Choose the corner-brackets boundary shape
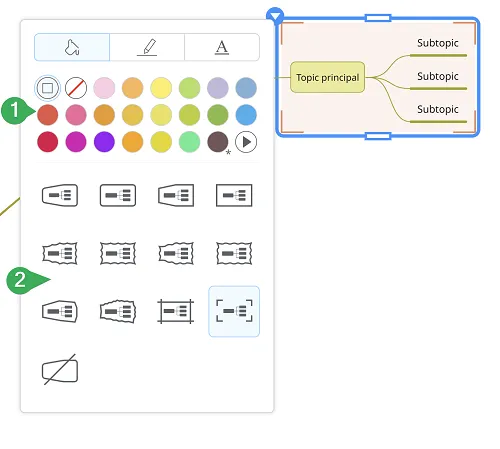 234,311
